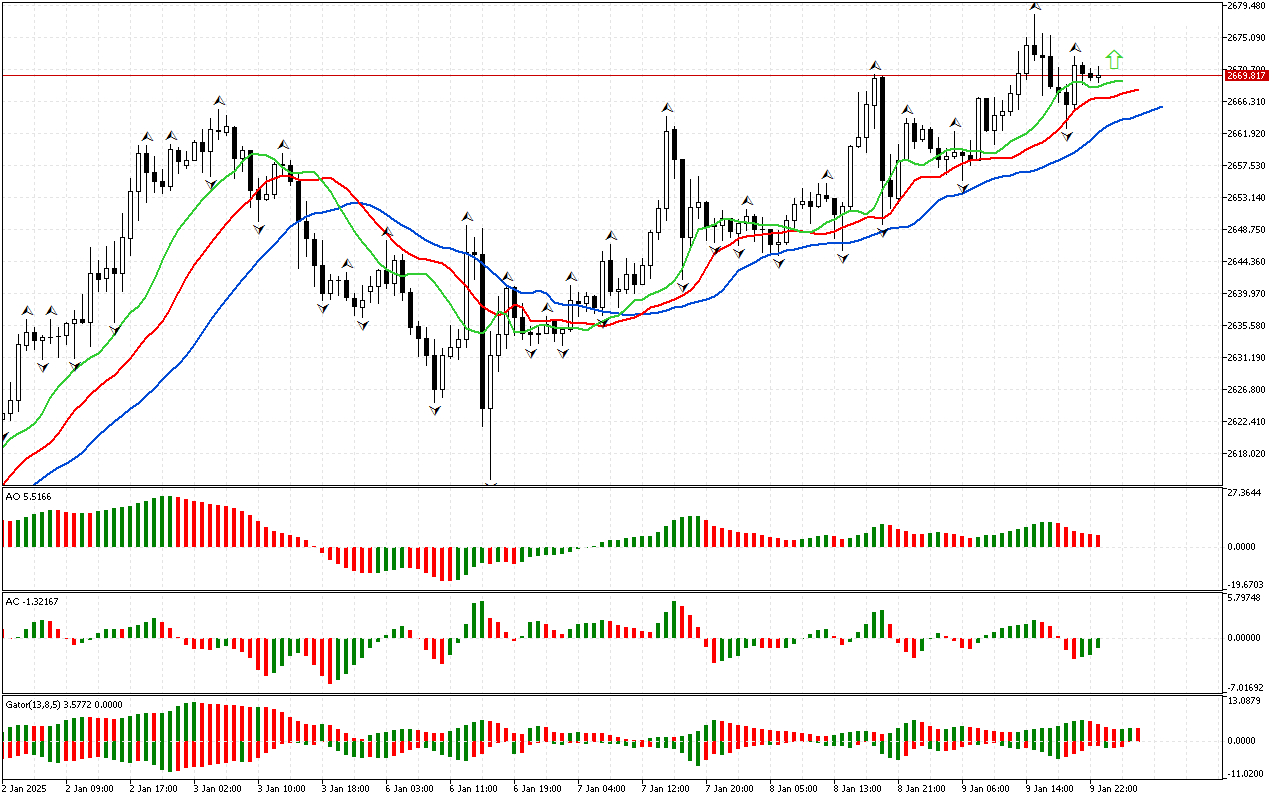This screenshot has height=800, width=1280.
Task: Click the AO scale maximum 27.3644
Action: (x=1243, y=494)
